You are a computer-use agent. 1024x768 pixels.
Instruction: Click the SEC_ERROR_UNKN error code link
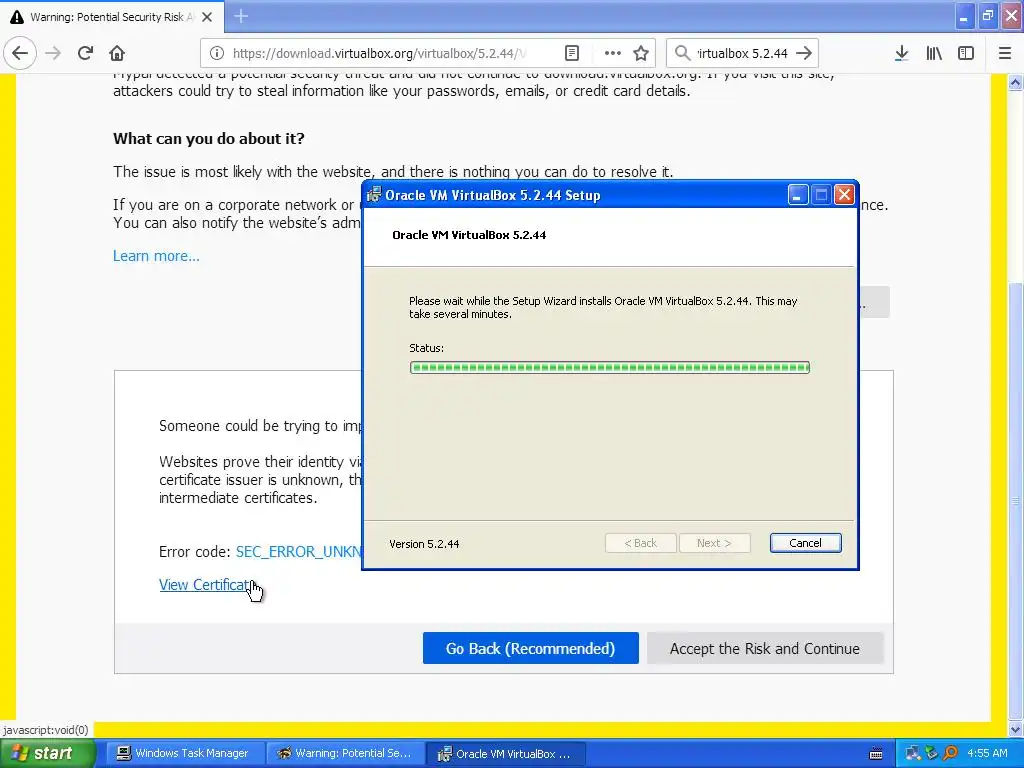tap(298, 552)
